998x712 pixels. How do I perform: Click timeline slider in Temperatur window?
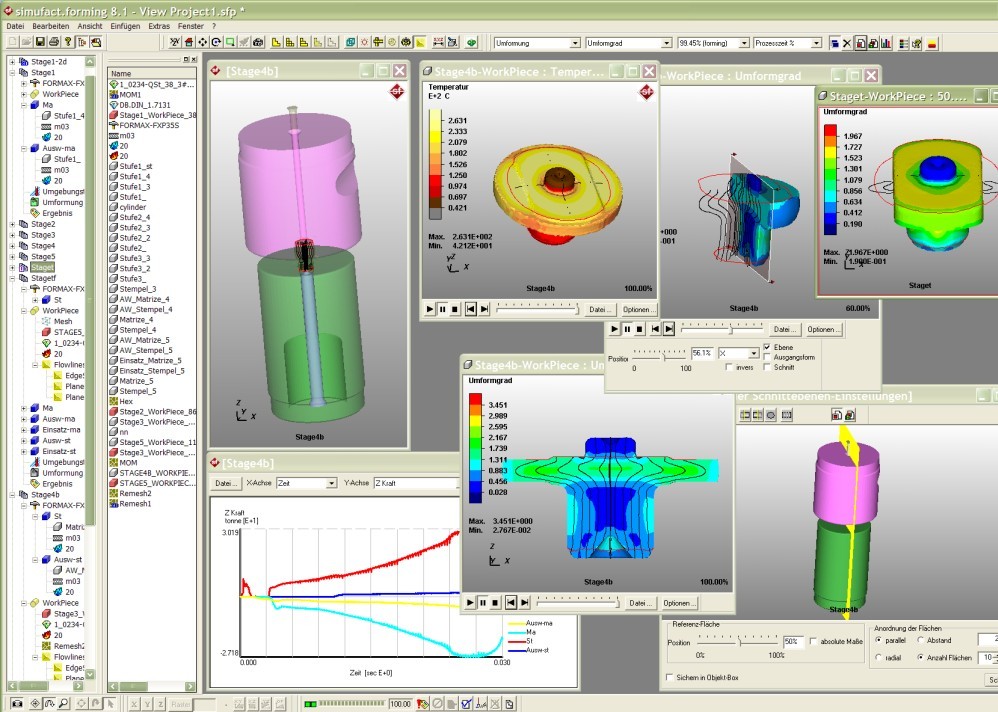[537, 309]
